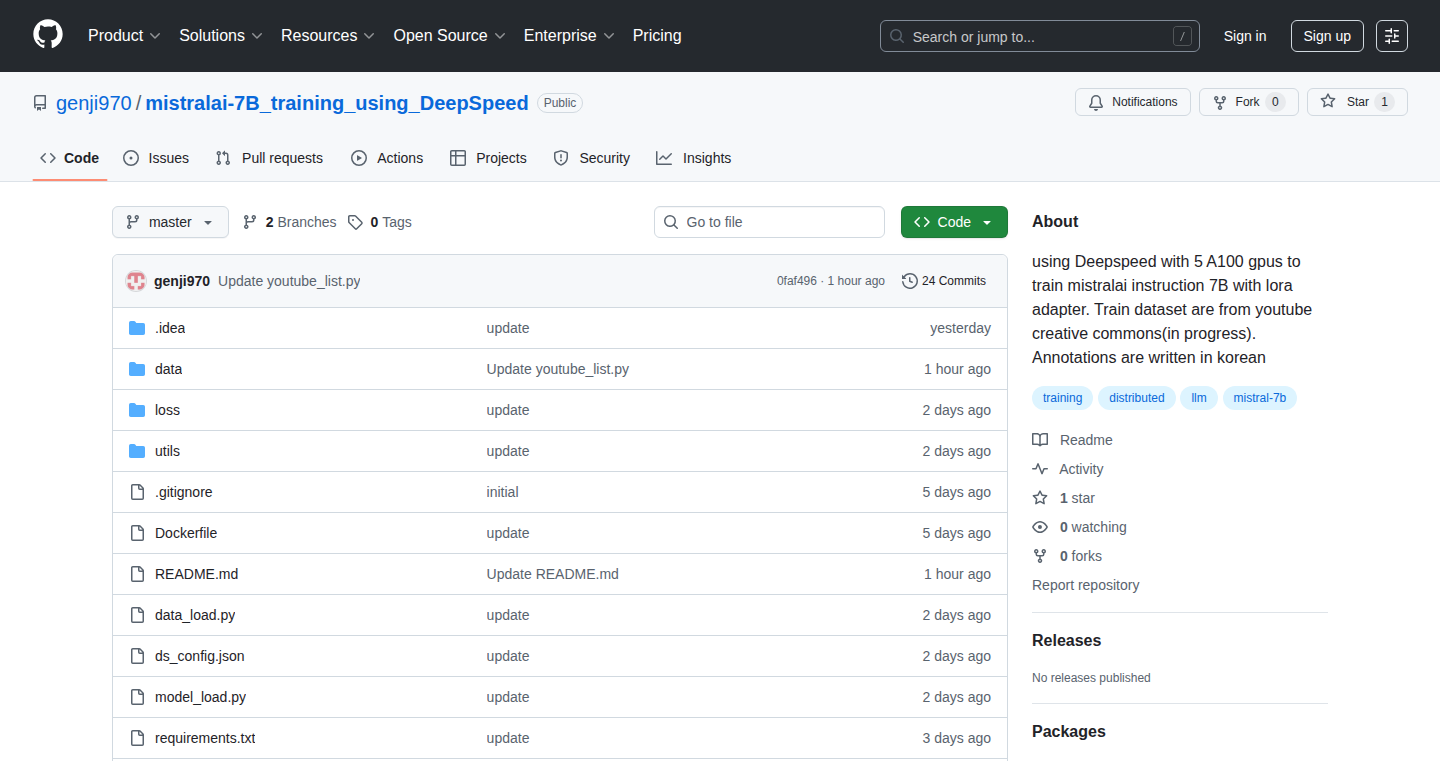The width and height of the screenshot is (1440, 761).
Task: Select the training topic tag
Action: click(x=1062, y=398)
